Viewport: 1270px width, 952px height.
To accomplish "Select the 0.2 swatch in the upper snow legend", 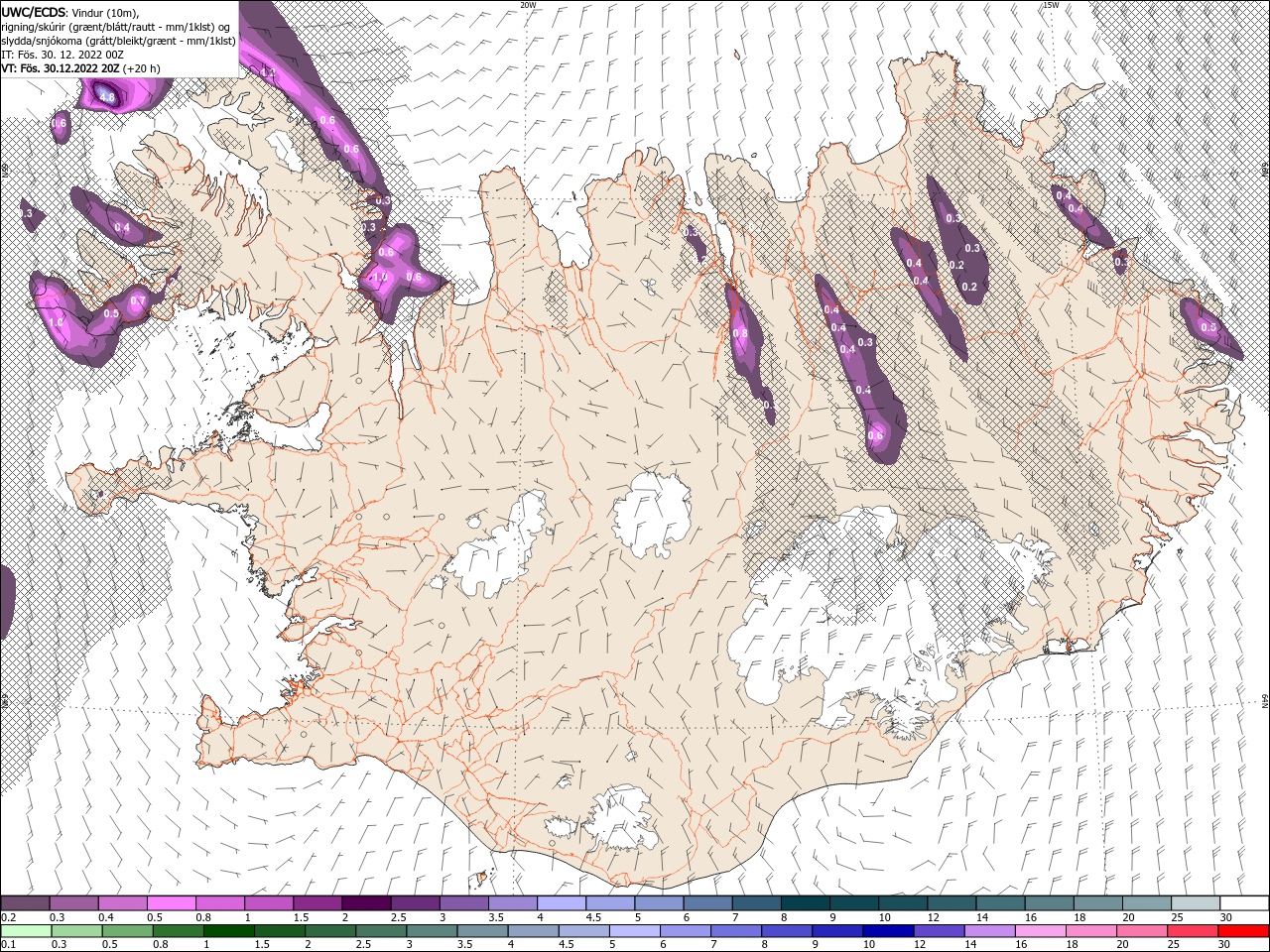I will (25, 903).
